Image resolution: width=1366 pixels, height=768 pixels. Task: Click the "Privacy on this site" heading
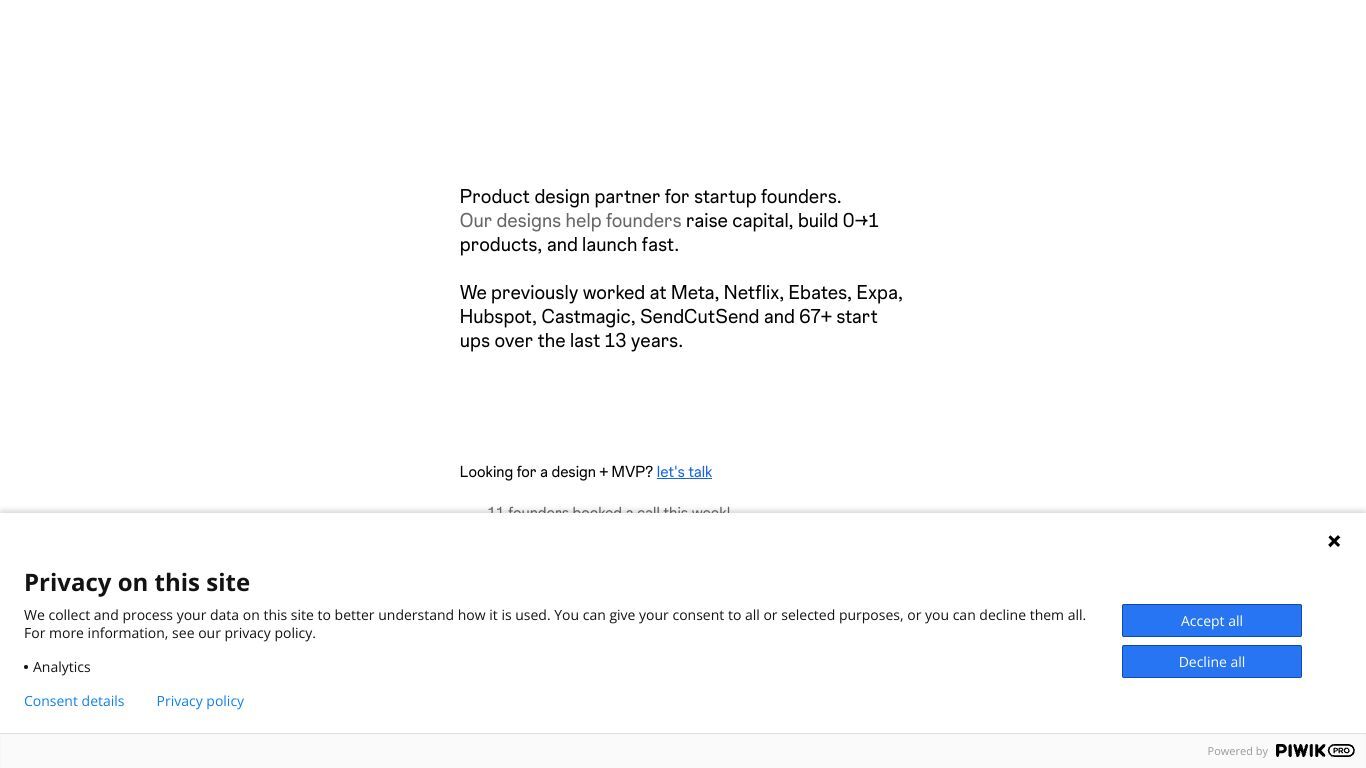tap(137, 582)
